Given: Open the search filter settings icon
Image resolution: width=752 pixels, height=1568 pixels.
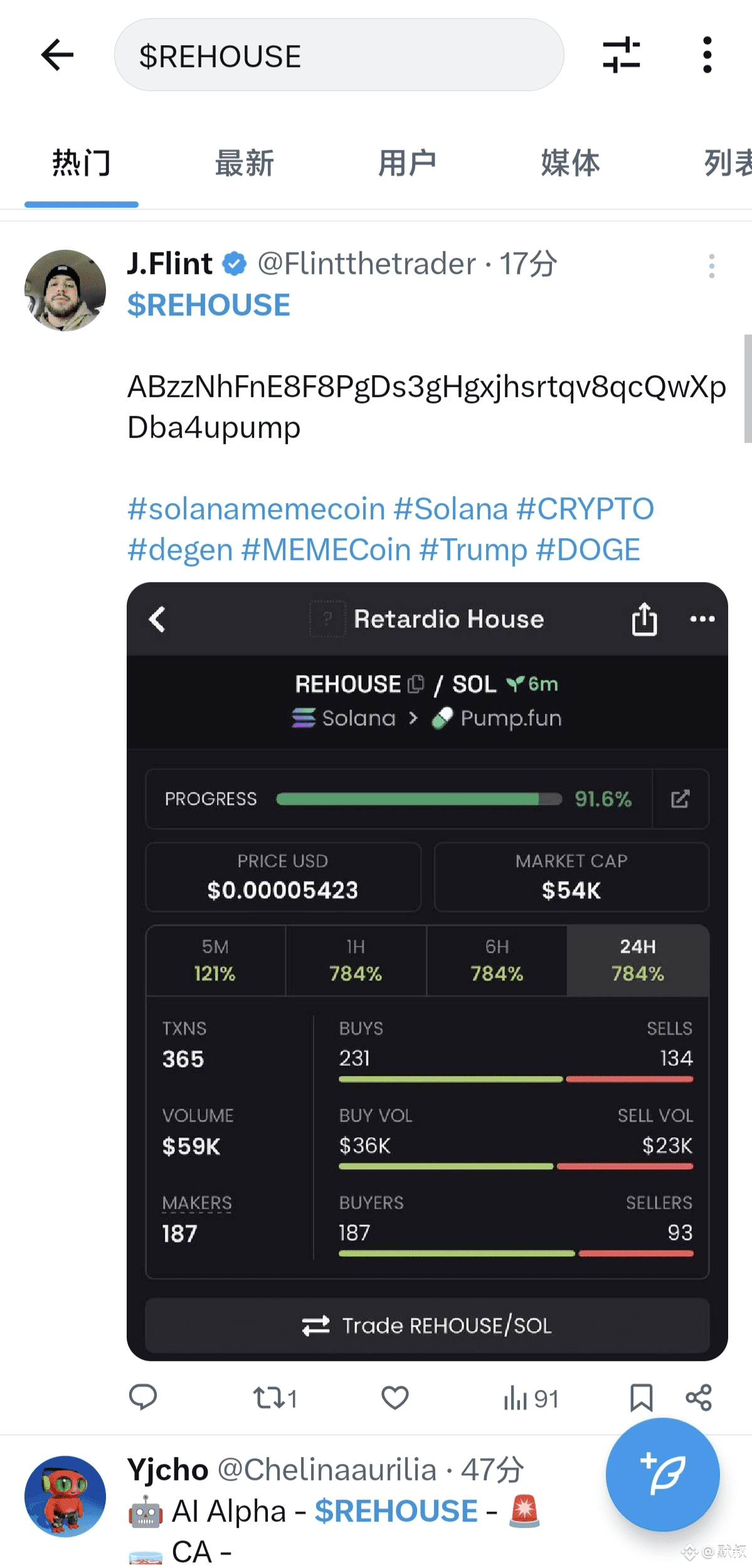Looking at the screenshot, I should coord(621,55).
